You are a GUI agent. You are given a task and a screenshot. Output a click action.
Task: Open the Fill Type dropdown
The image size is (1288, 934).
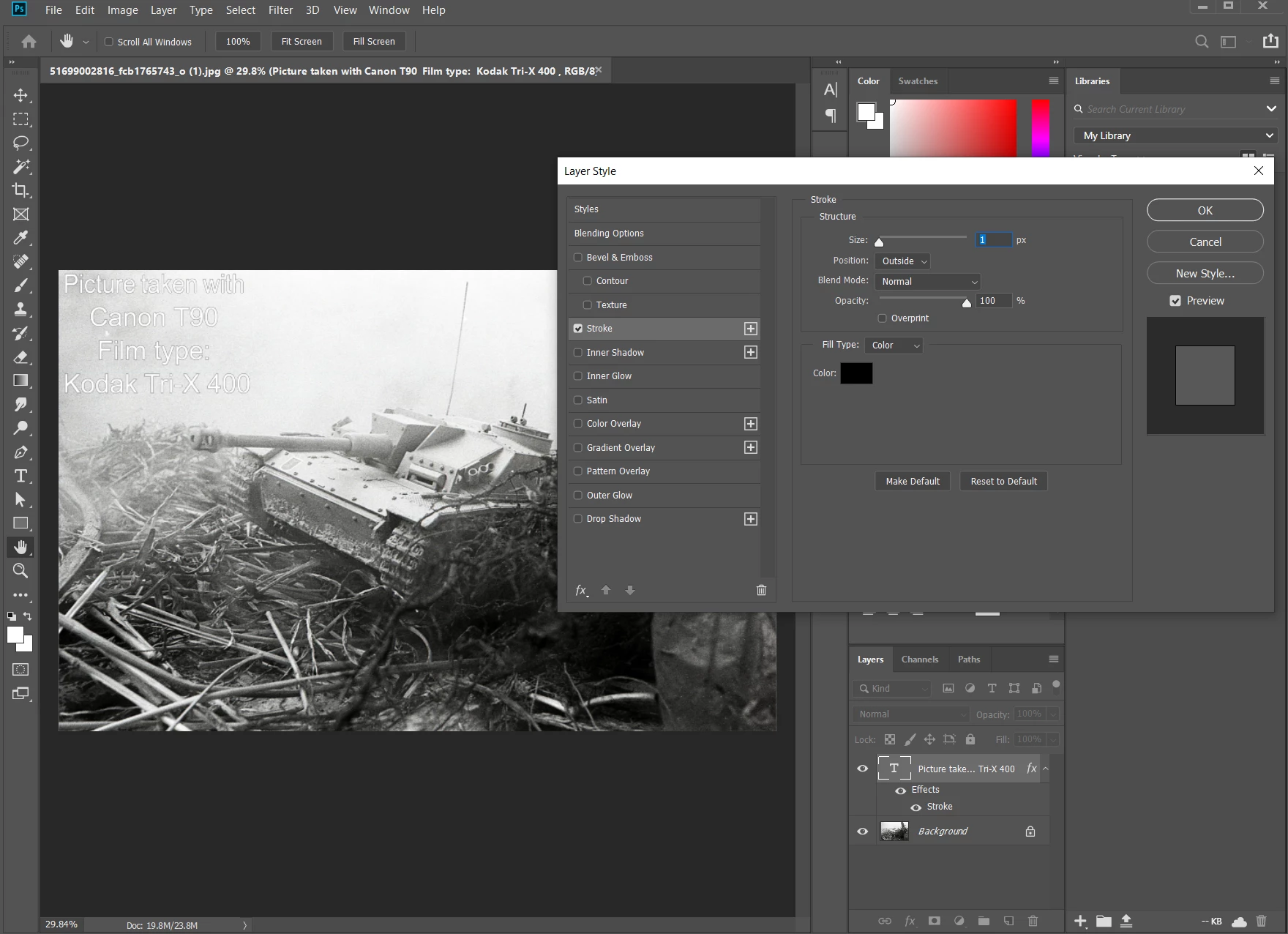894,345
